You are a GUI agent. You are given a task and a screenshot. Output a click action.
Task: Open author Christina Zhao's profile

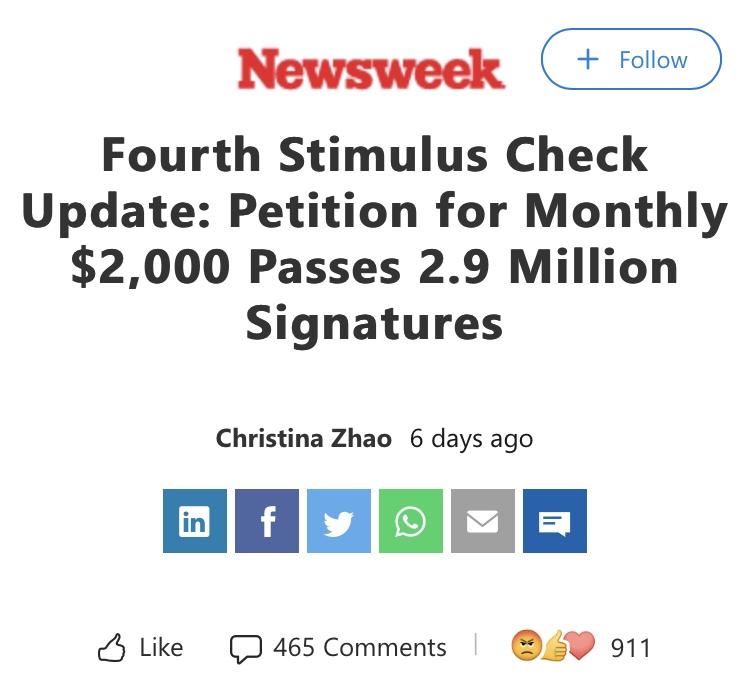pyautogui.click(x=303, y=439)
